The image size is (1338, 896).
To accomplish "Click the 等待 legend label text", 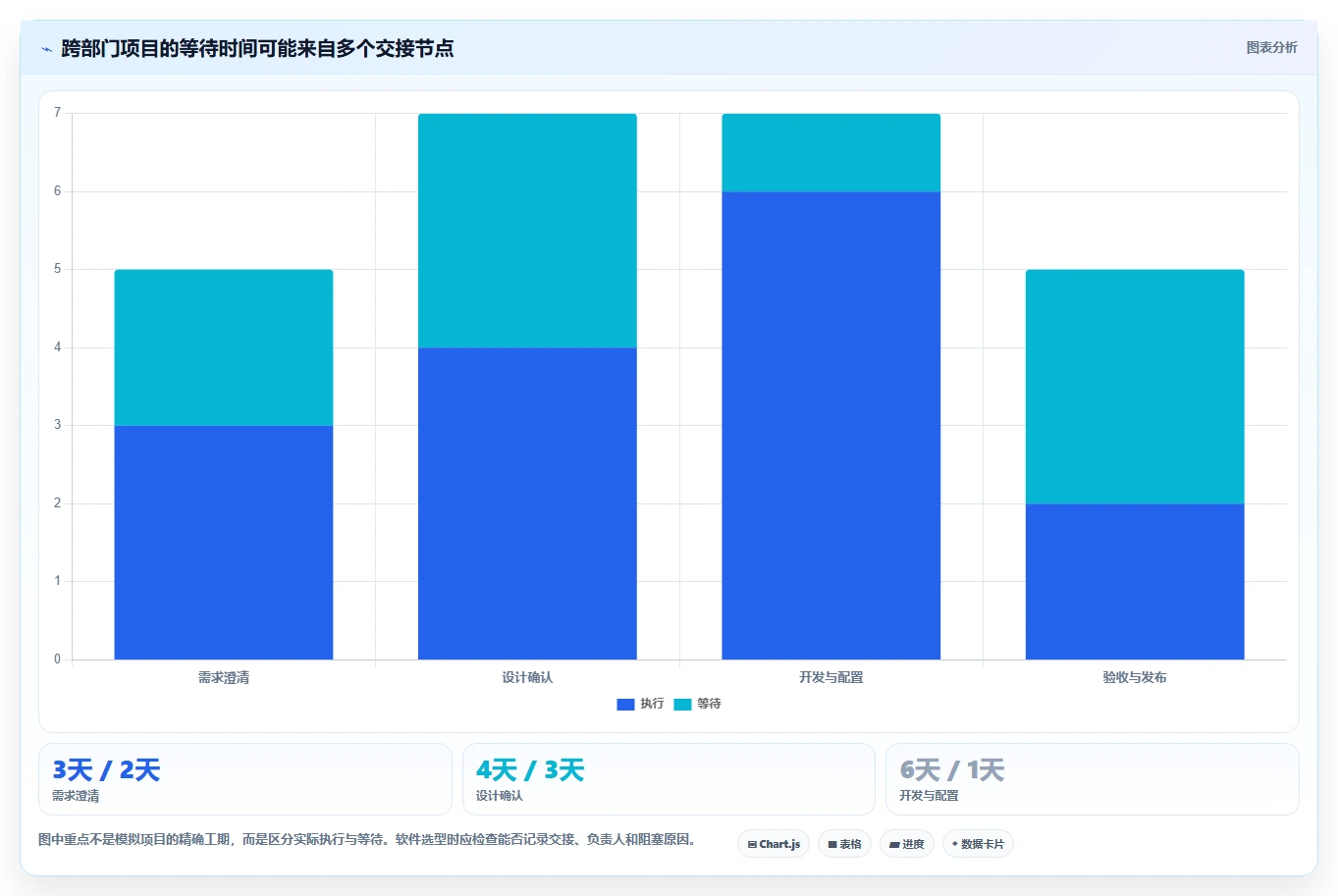I will tap(709, 704).
